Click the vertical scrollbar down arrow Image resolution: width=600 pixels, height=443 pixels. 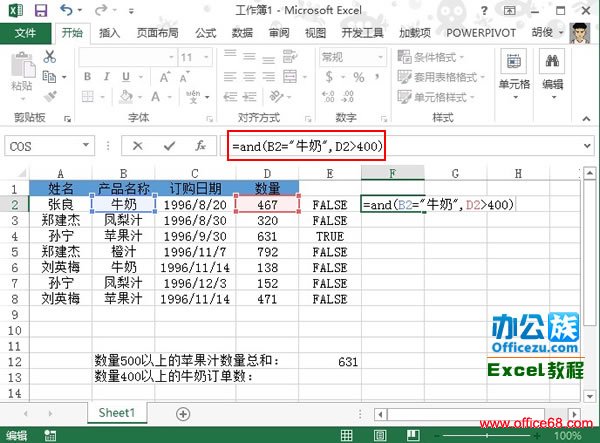589,396
